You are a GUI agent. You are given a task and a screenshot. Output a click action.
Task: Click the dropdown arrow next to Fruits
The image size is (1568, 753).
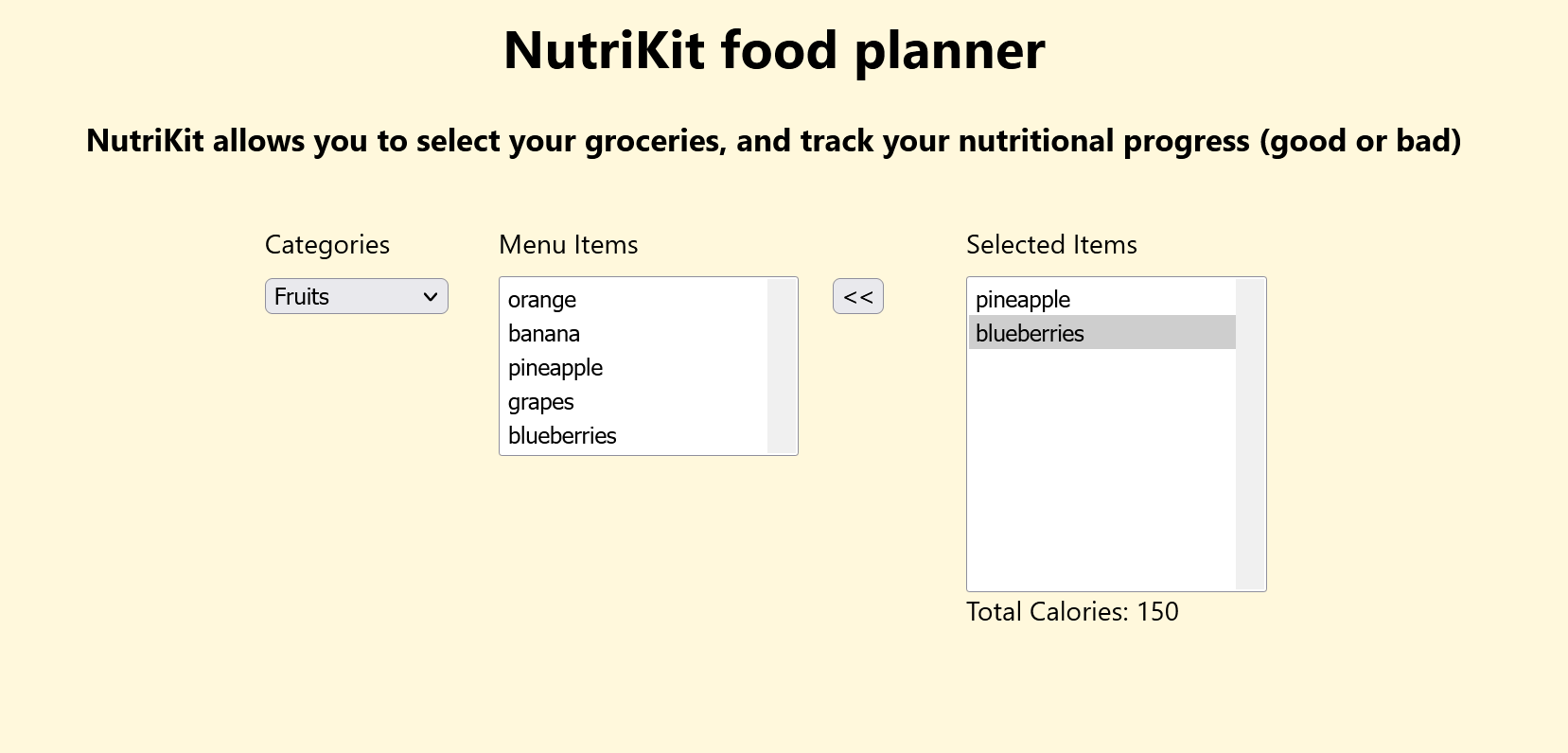click(431, 296)
